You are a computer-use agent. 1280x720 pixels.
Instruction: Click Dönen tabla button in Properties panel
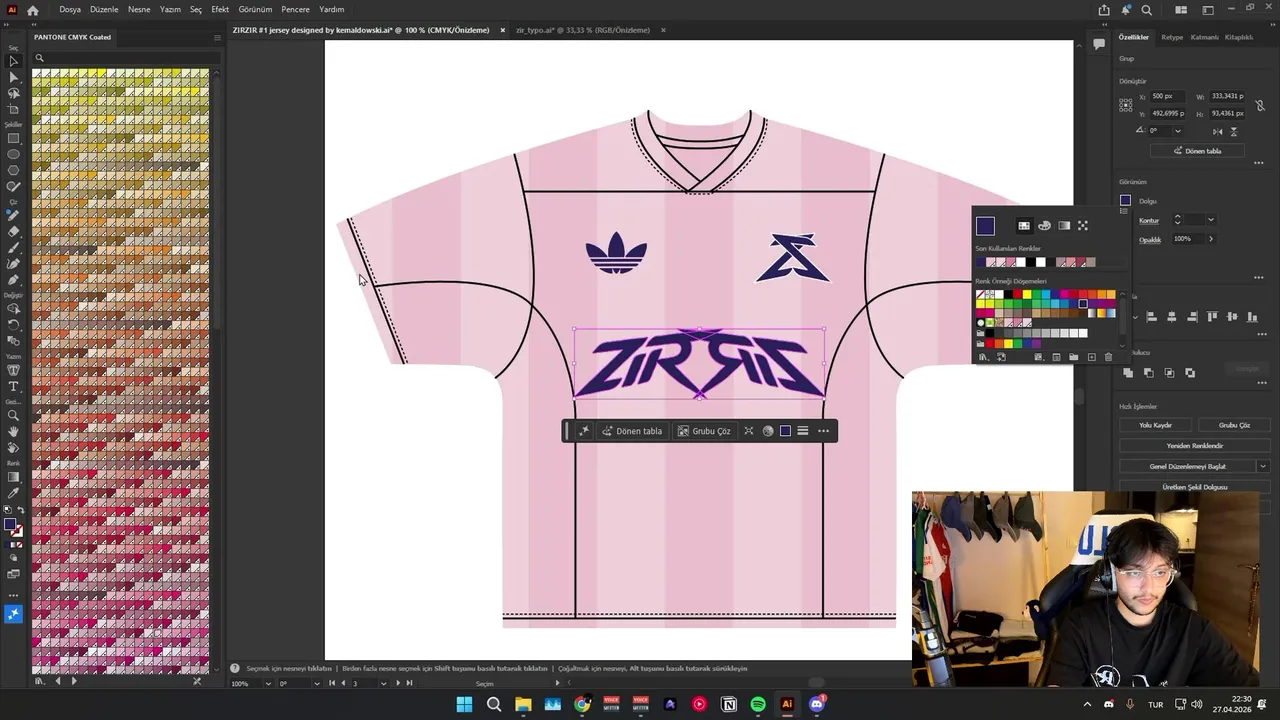(1198, 151)
